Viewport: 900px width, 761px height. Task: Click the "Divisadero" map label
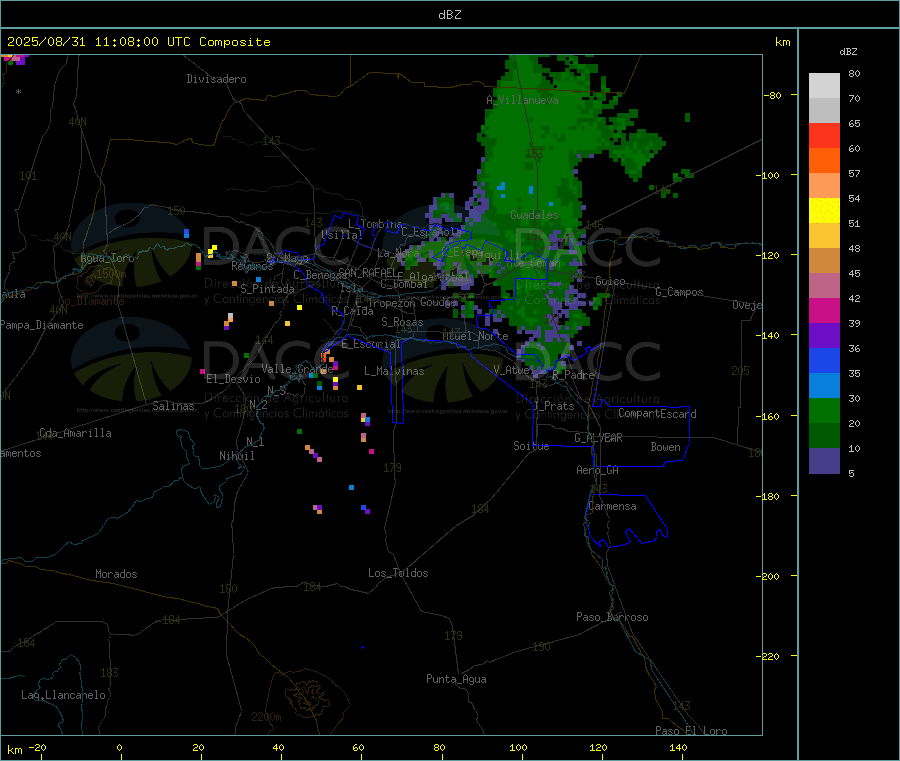[216, 79]
